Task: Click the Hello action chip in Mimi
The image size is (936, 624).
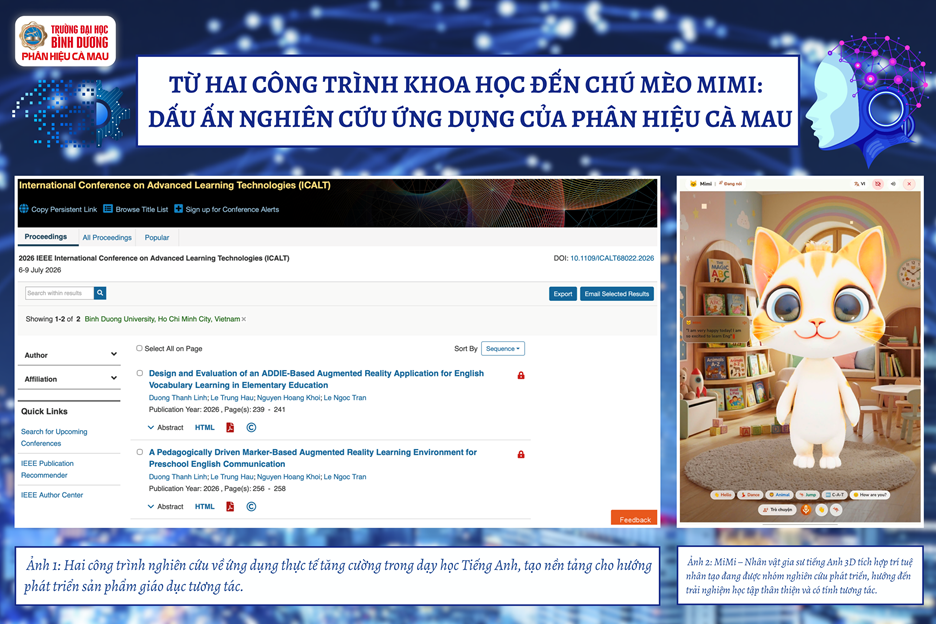Action: [723, 495]
